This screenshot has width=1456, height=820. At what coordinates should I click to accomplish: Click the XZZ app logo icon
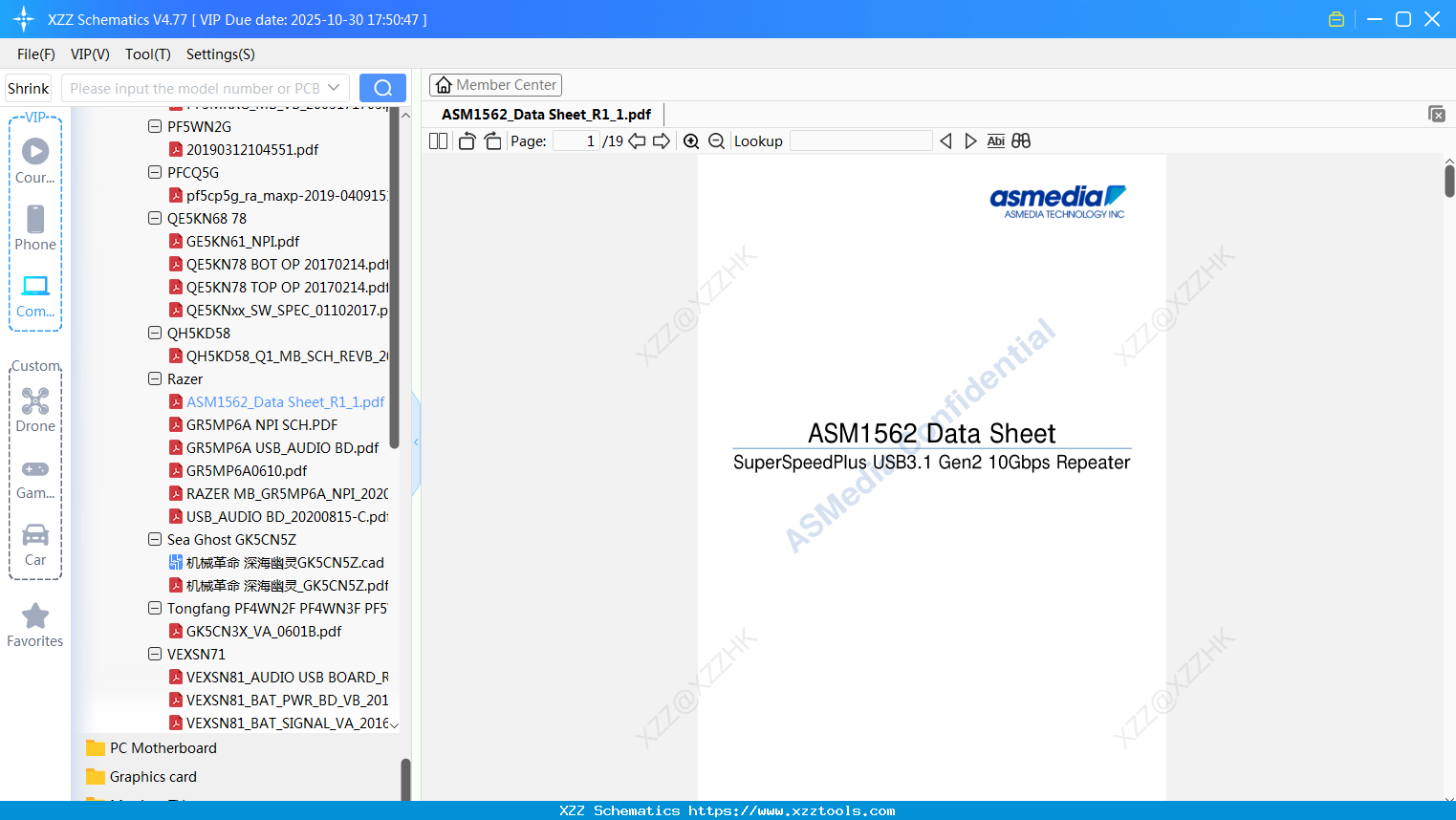[24, 19]
